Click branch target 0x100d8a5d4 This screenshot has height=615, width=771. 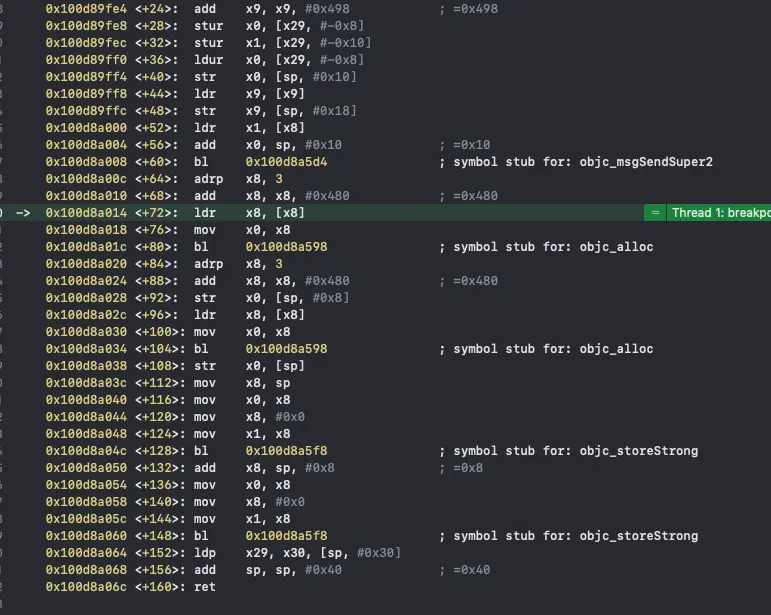tap(286, 162)
